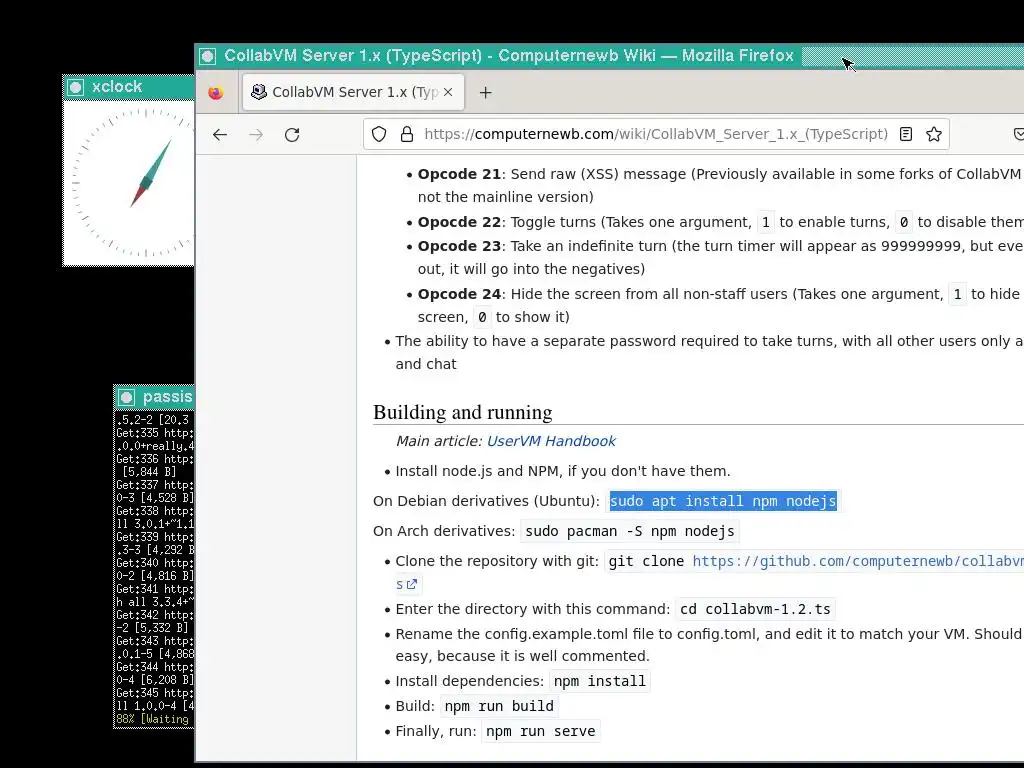This screenshot has width=1024, height=768.
Task: Select the CollabVM Server 1.x tab
Action: coord(353,92)
